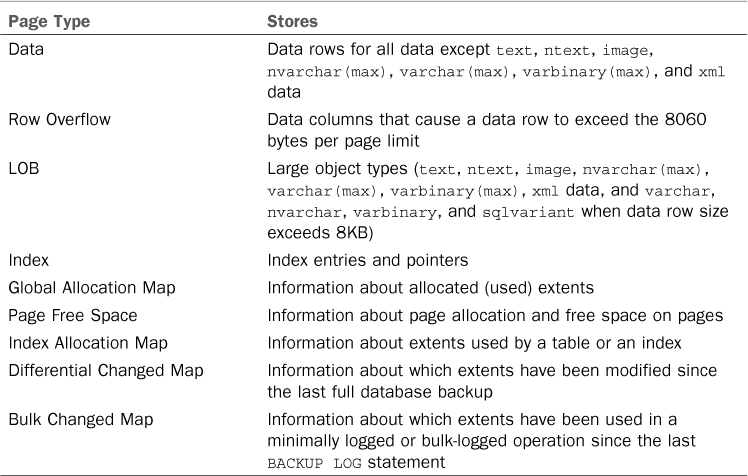Select the Row Overflow page type cell
Screen dimensions: 748x476
pyautogui.click(x=59, y=119)
